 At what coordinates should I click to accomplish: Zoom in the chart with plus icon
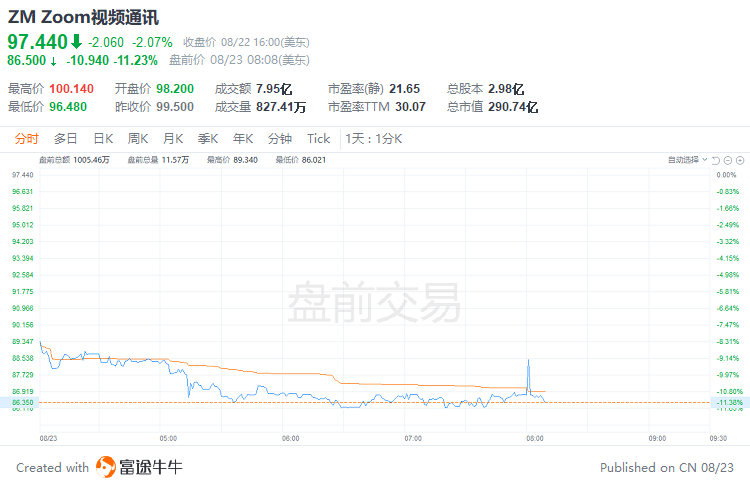pyautogui.click(x=740, y=160)
